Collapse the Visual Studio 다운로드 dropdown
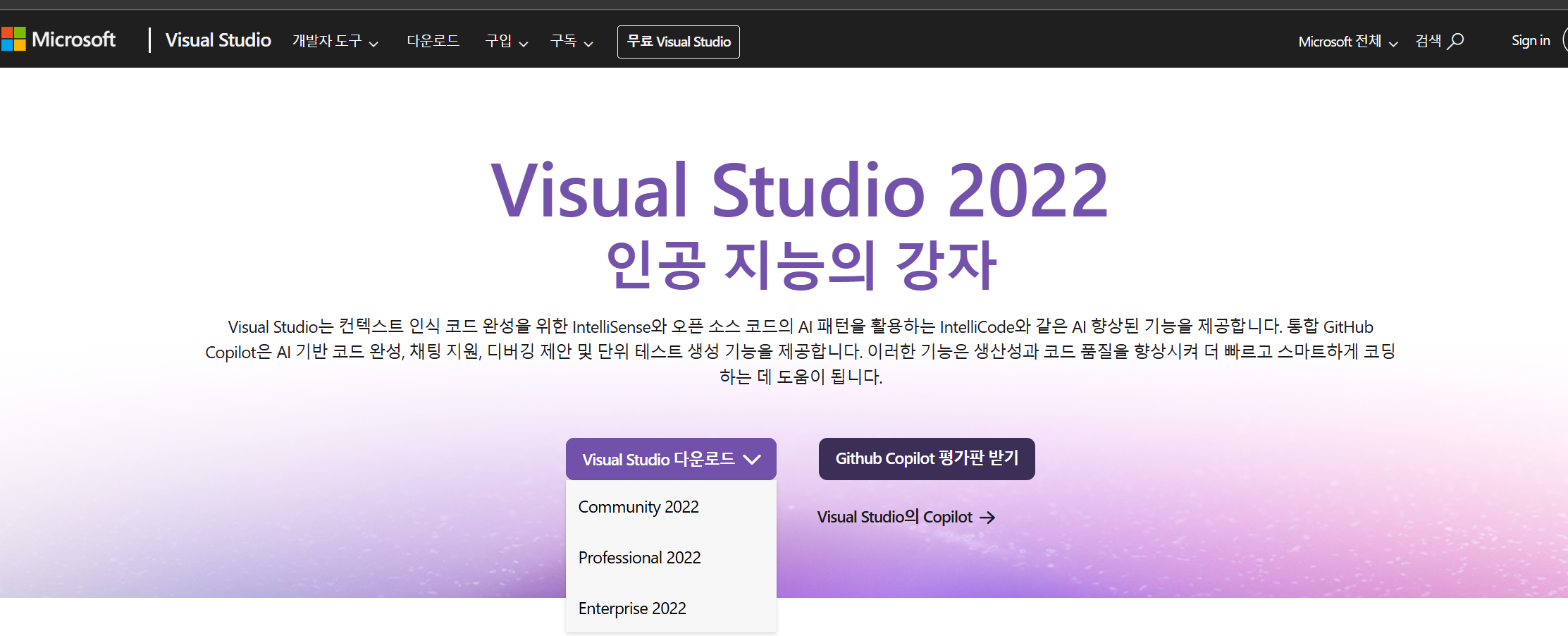1568x636 pixels. pyautogui.click(x=671, y=459)
